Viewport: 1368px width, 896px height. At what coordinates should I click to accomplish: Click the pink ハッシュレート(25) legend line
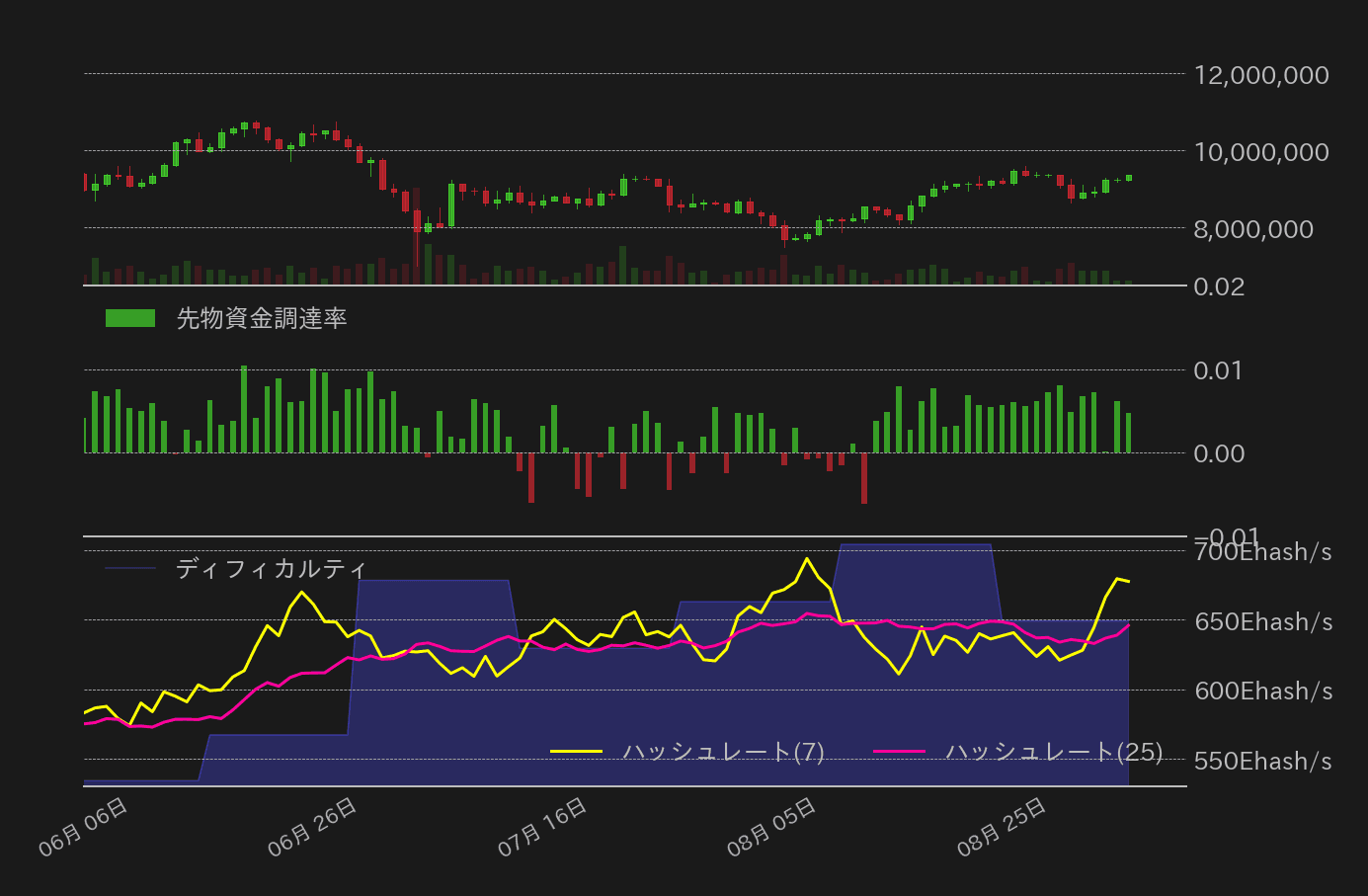coord(899,752)
